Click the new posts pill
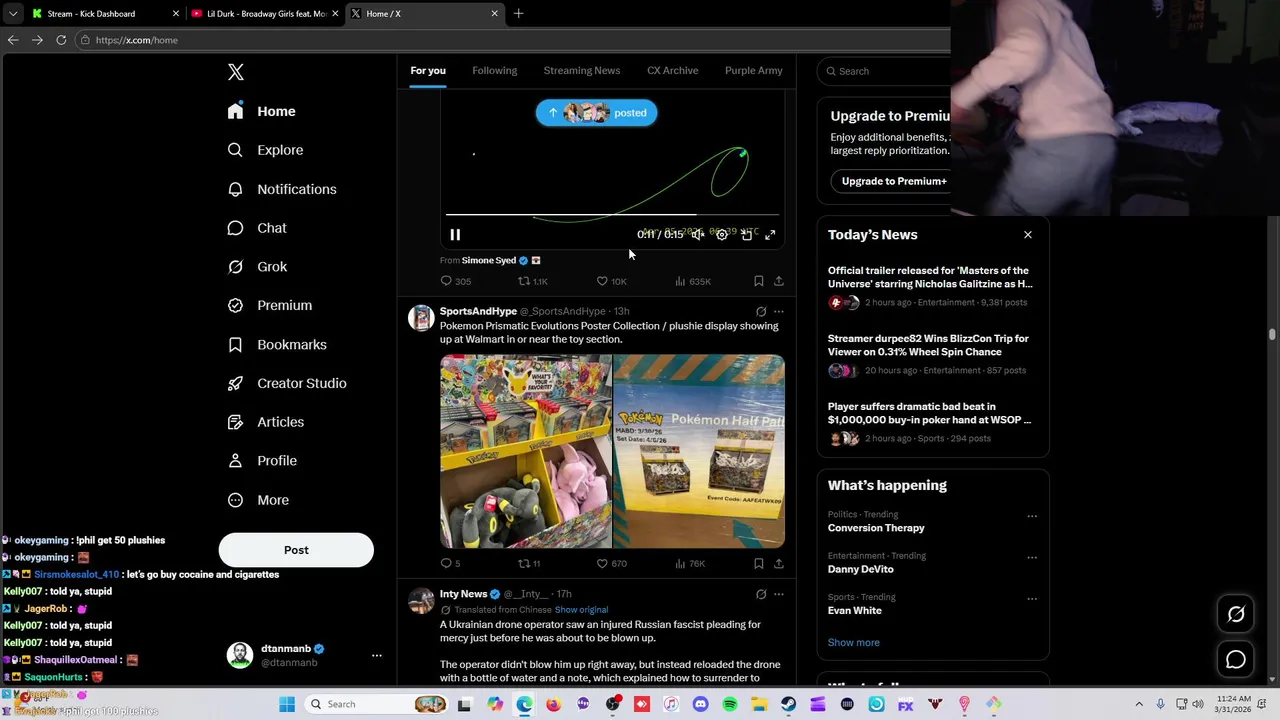 (596, 113)
